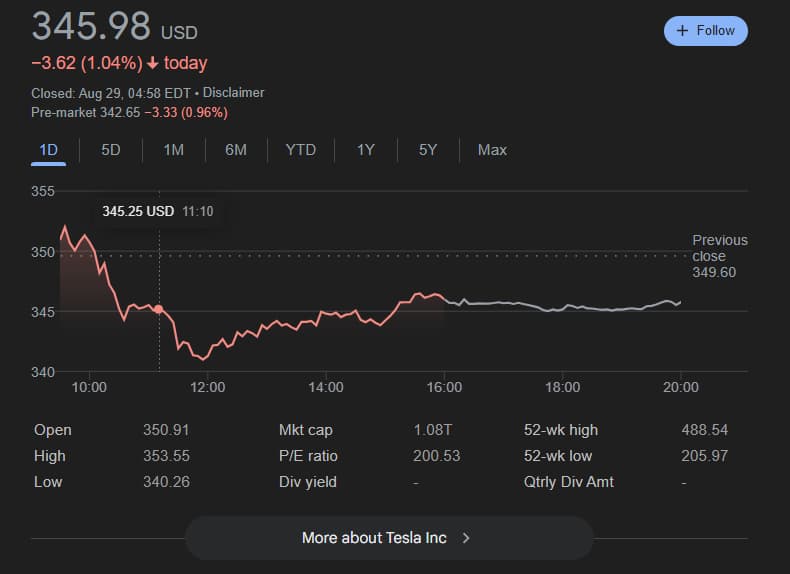Image resolution: width=790 pixels, height=574 pixels.
Task: Click the Mkt cap label
Action: (x=305, y=430)
